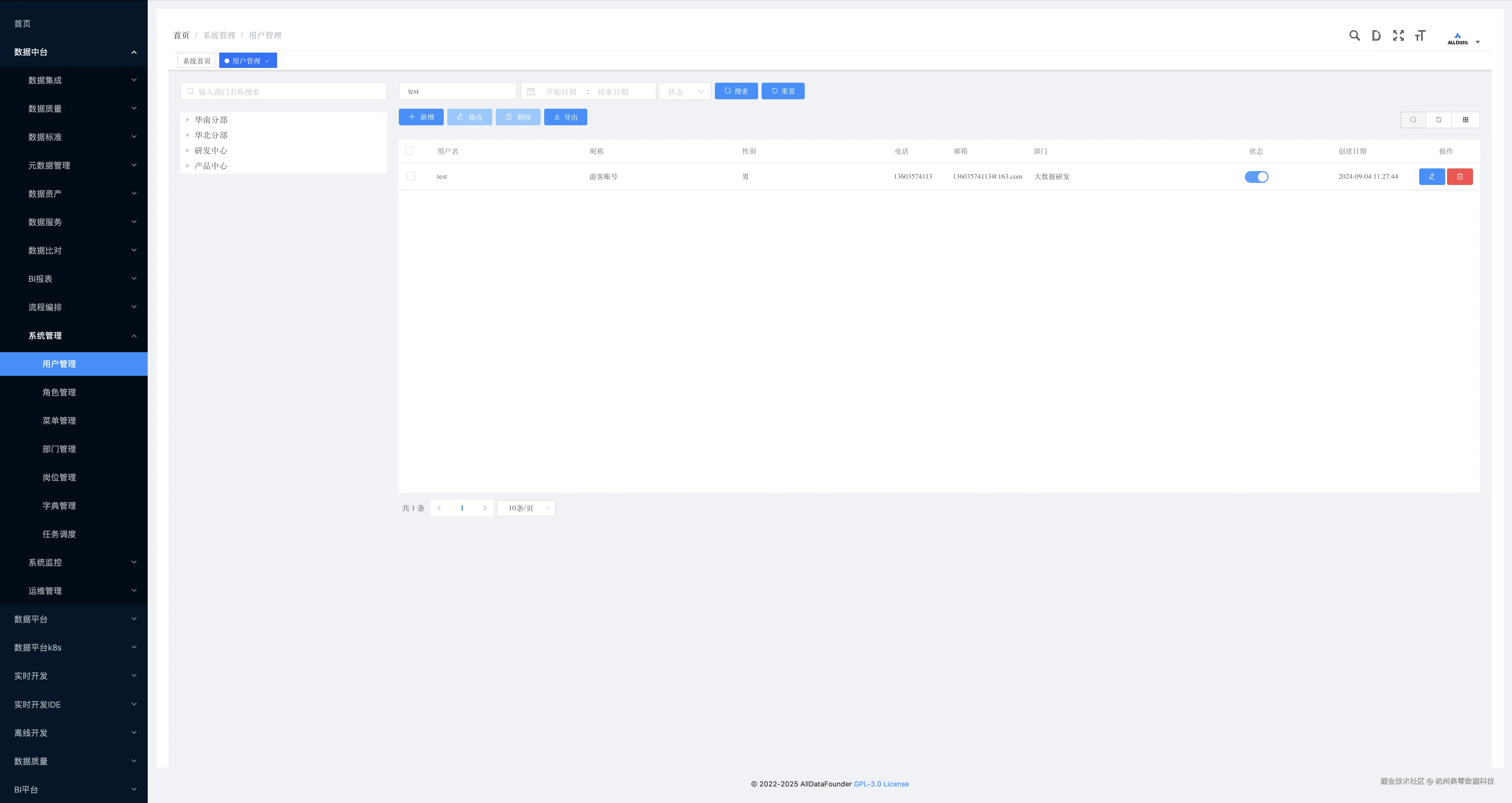
Task: Check the select-all header checkbox
Action: pyautogui.click(x=409, y=151)
